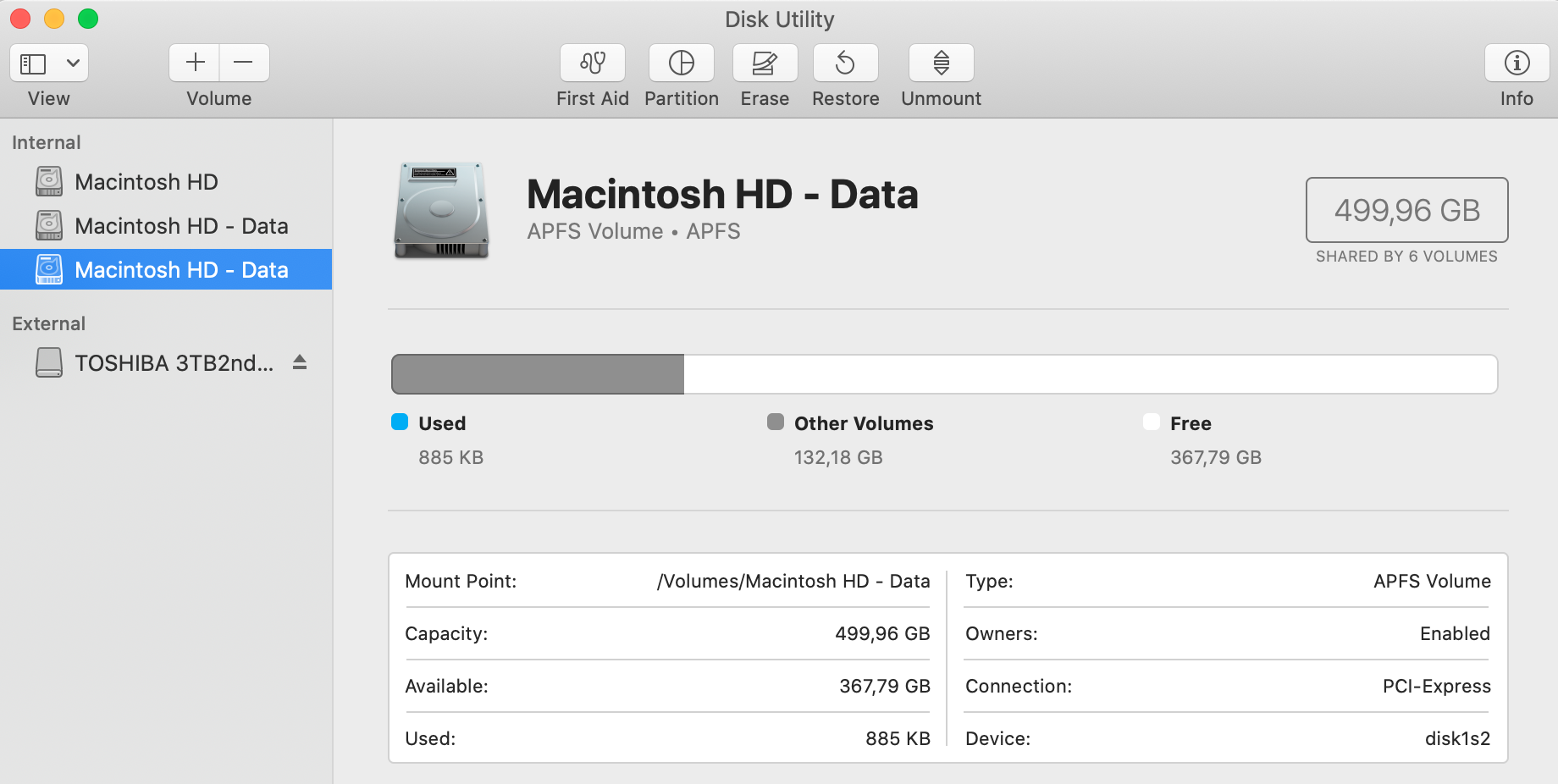Click the Internal sidebar section header
This screenshot has width=1558, height=784.
coord(47,142)
